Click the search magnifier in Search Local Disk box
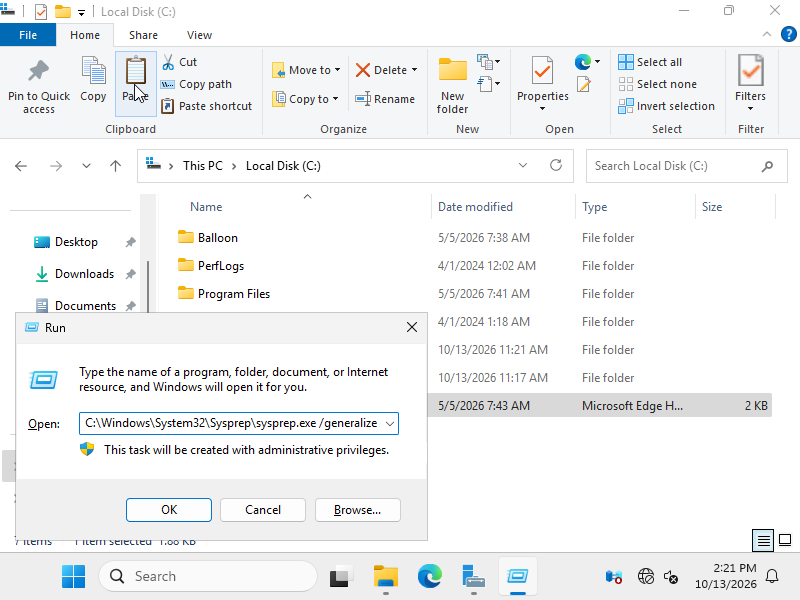 tap(767, 166)
